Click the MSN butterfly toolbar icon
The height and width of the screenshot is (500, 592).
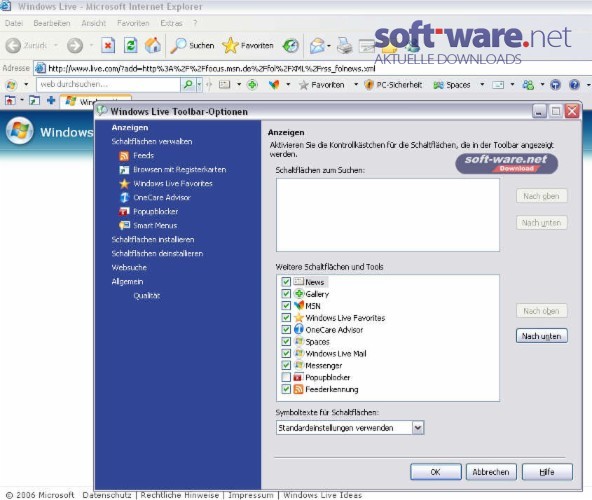274,85
